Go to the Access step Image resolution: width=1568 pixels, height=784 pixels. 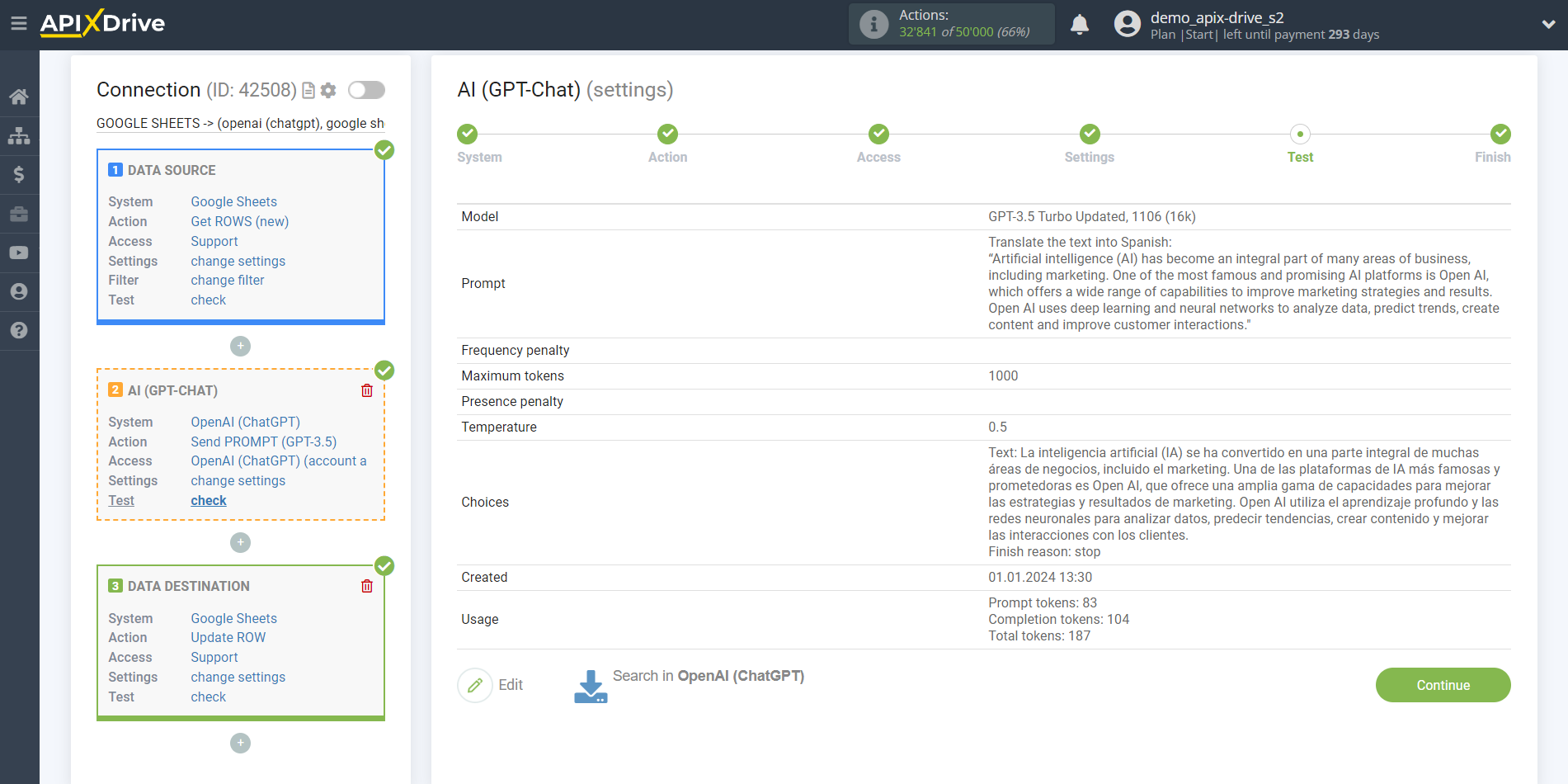878,134
